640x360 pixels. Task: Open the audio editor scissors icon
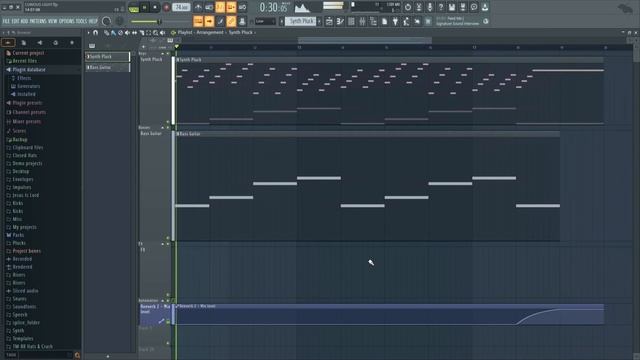click(419, 7)
